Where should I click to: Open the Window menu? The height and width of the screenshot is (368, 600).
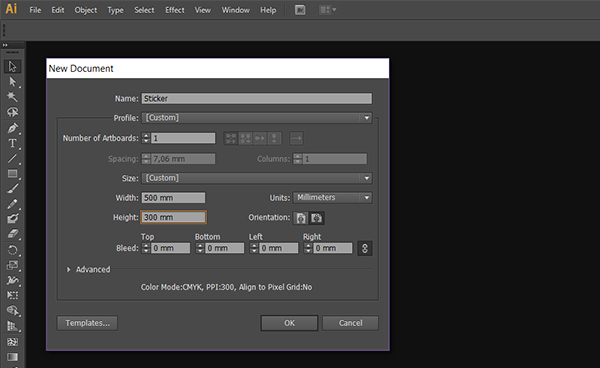(236, 10)
